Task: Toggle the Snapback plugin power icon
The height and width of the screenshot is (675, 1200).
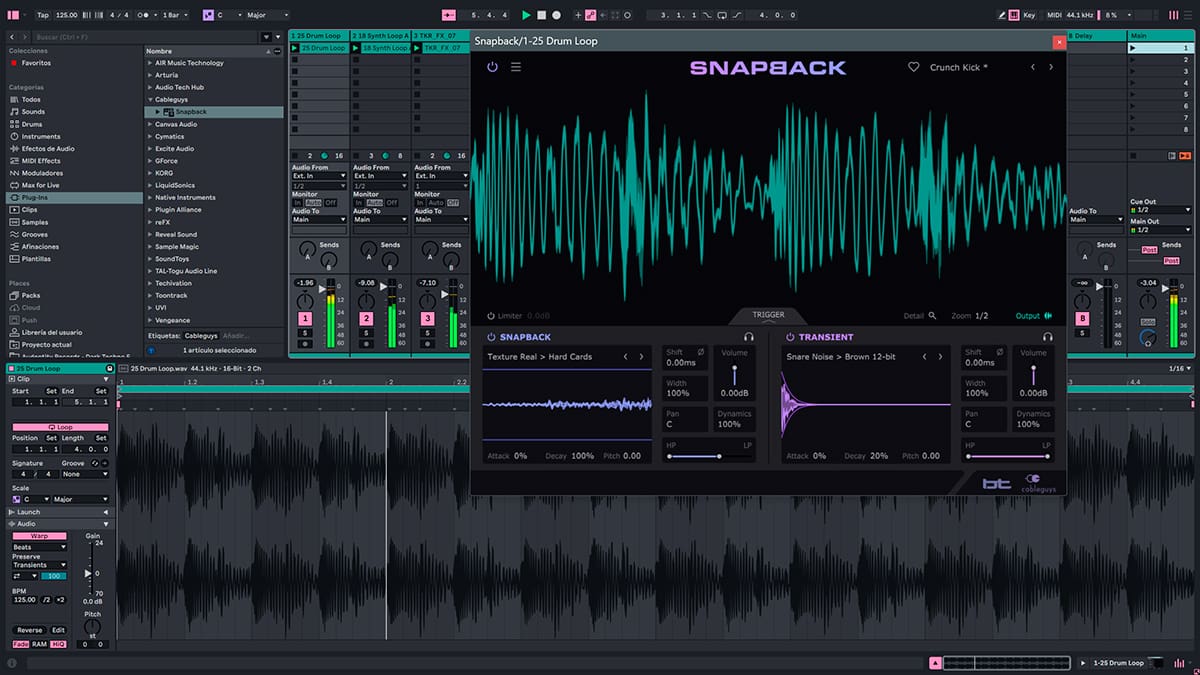Action: coord(492,67)
